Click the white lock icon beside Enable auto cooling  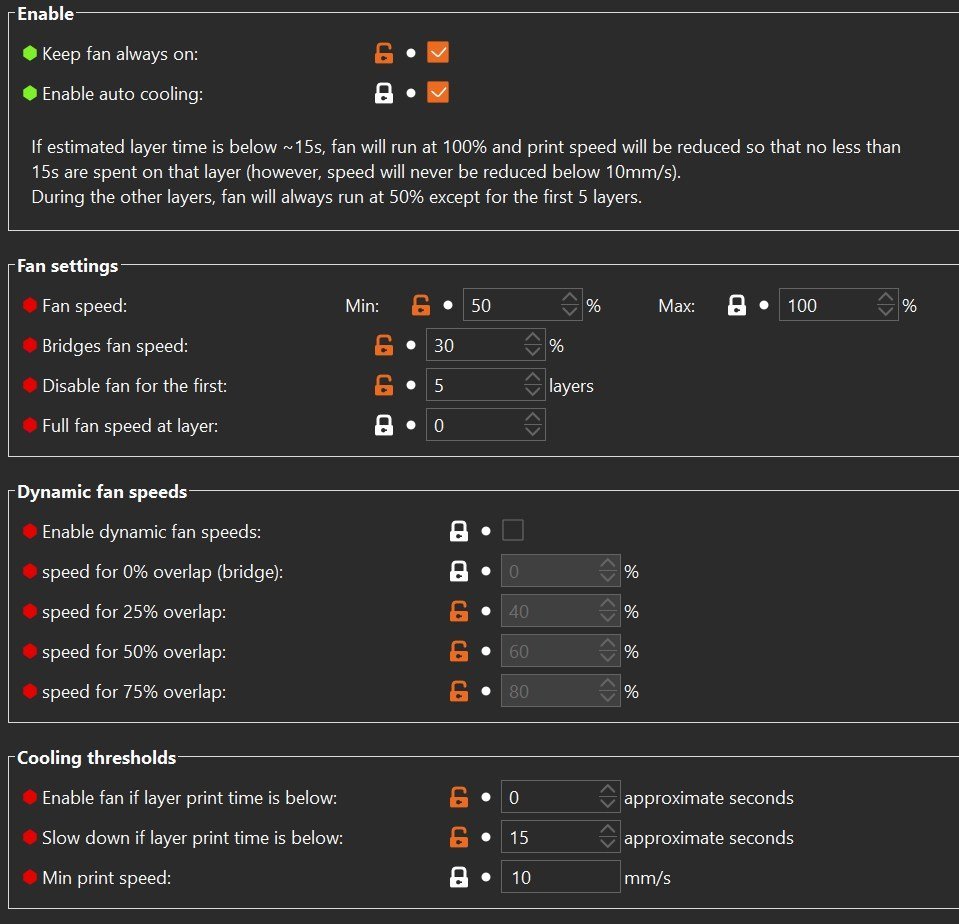pyautogui.click(x=383, y=93)
